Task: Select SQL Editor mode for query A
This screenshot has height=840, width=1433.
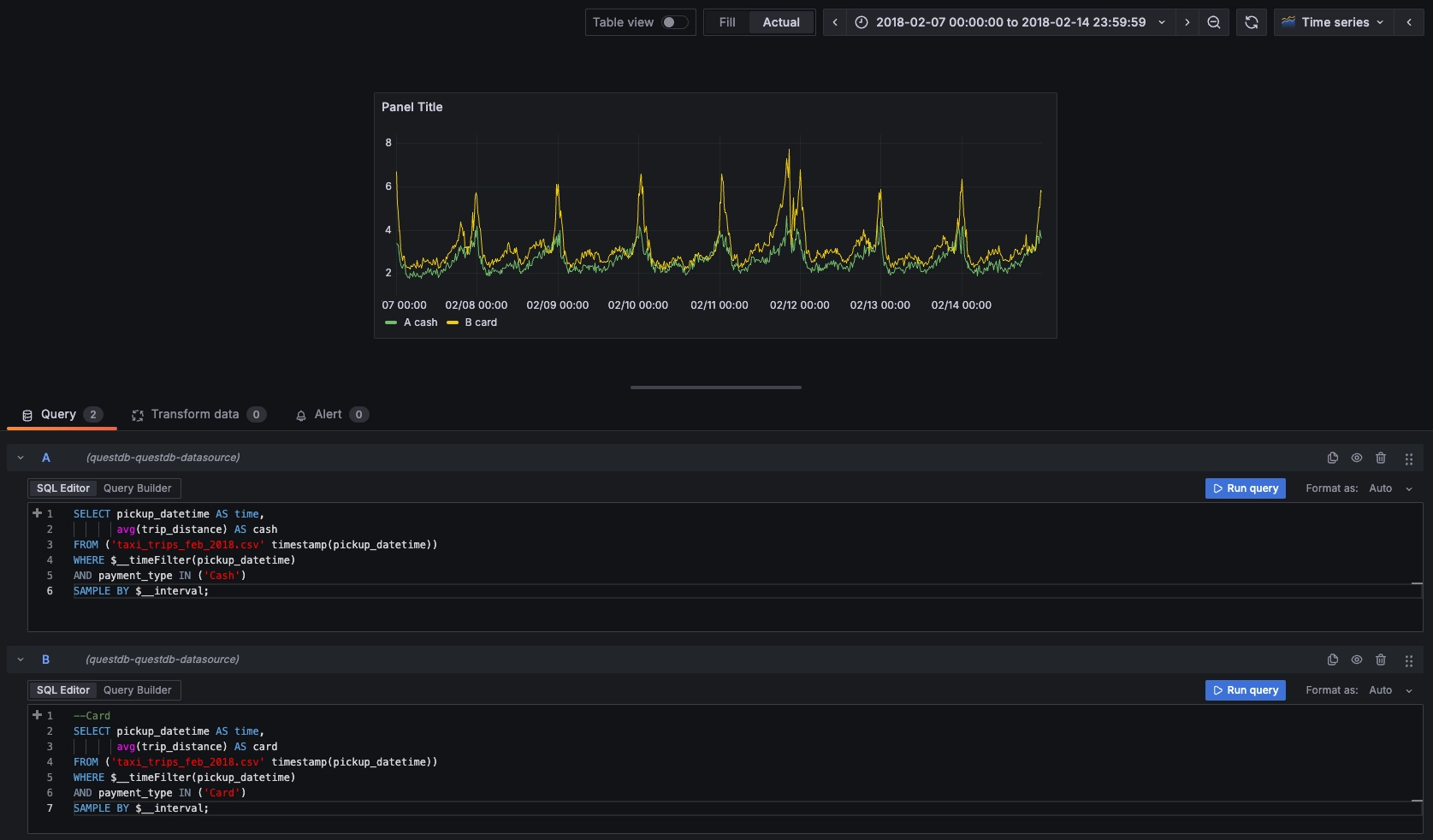Action: click(x=63, y=488)
